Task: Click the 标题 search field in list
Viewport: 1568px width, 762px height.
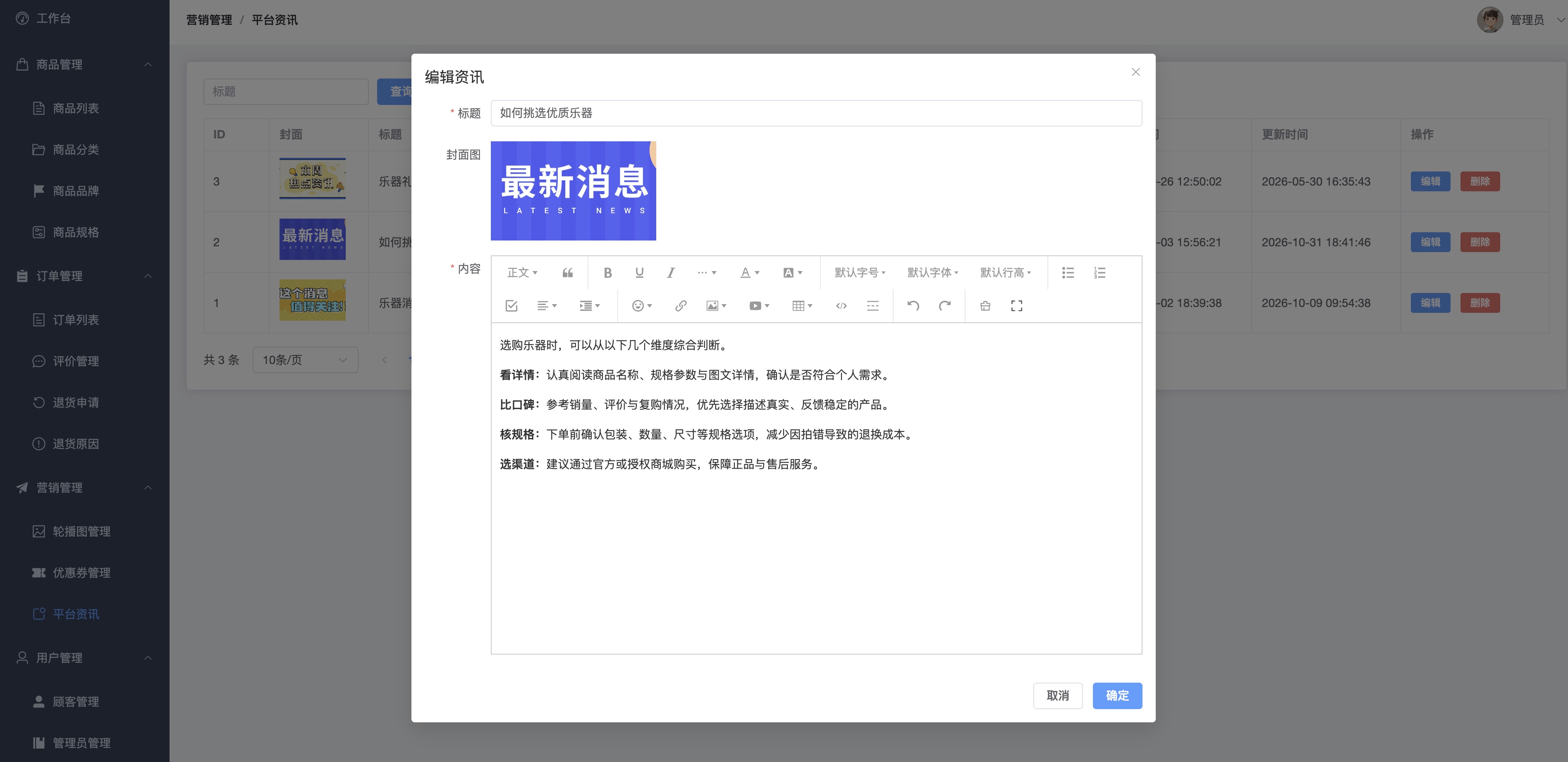Action: pyautogui.click(x=286, y=92)
